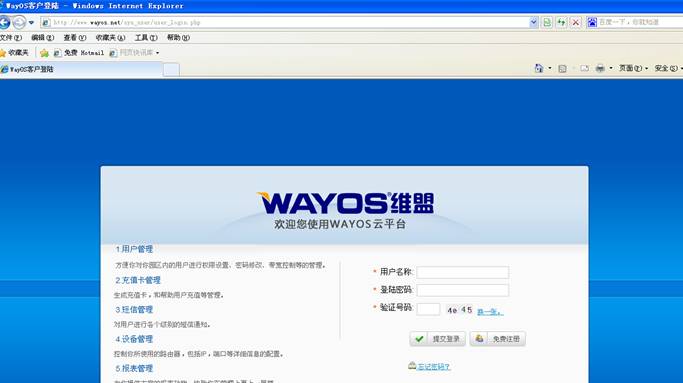Click the red X Stop loading icon

(576, 22)
